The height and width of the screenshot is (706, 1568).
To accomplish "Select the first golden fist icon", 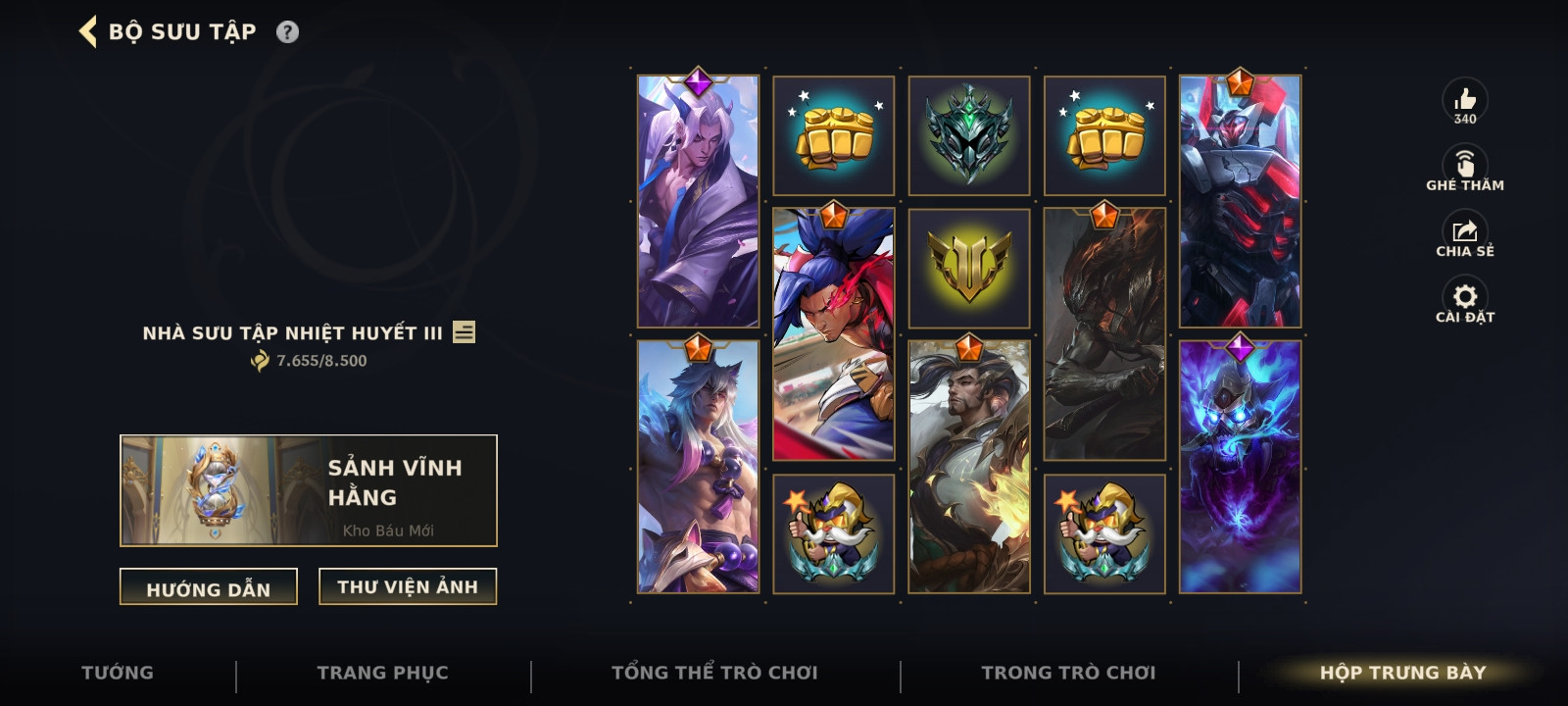I will click(x=834, y=135).
